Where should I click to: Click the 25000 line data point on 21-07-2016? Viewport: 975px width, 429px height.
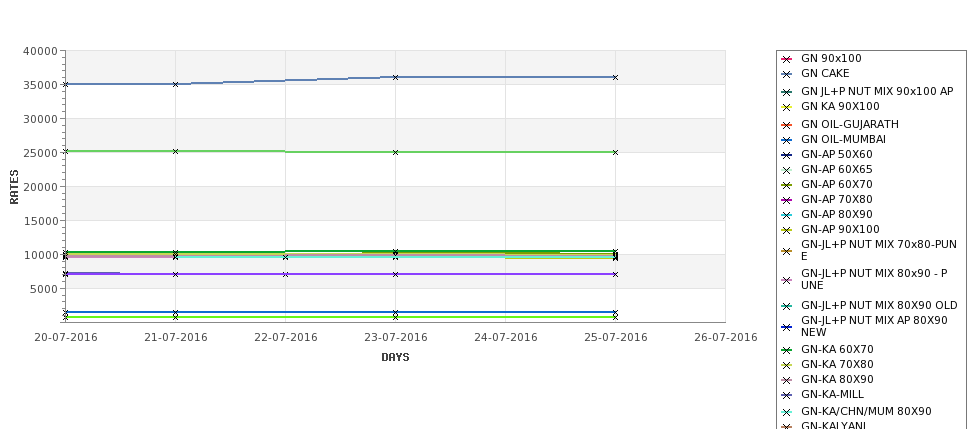click(175, 152)
